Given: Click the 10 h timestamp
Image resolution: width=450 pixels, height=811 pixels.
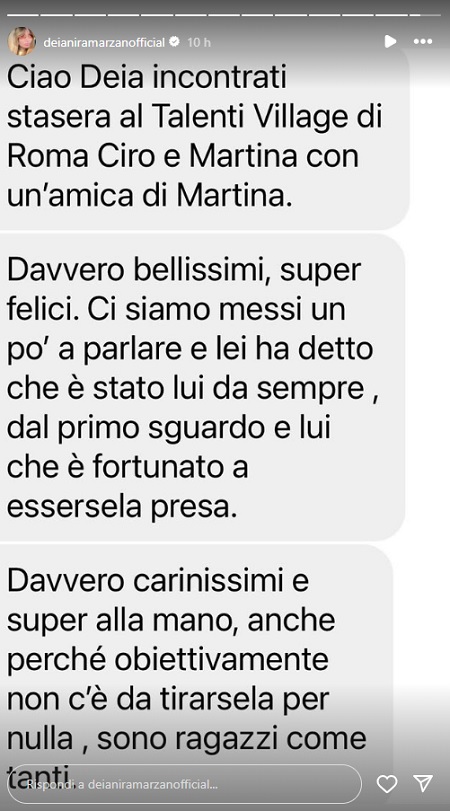Looking at the screenshot, I should [x=199, y=42].
